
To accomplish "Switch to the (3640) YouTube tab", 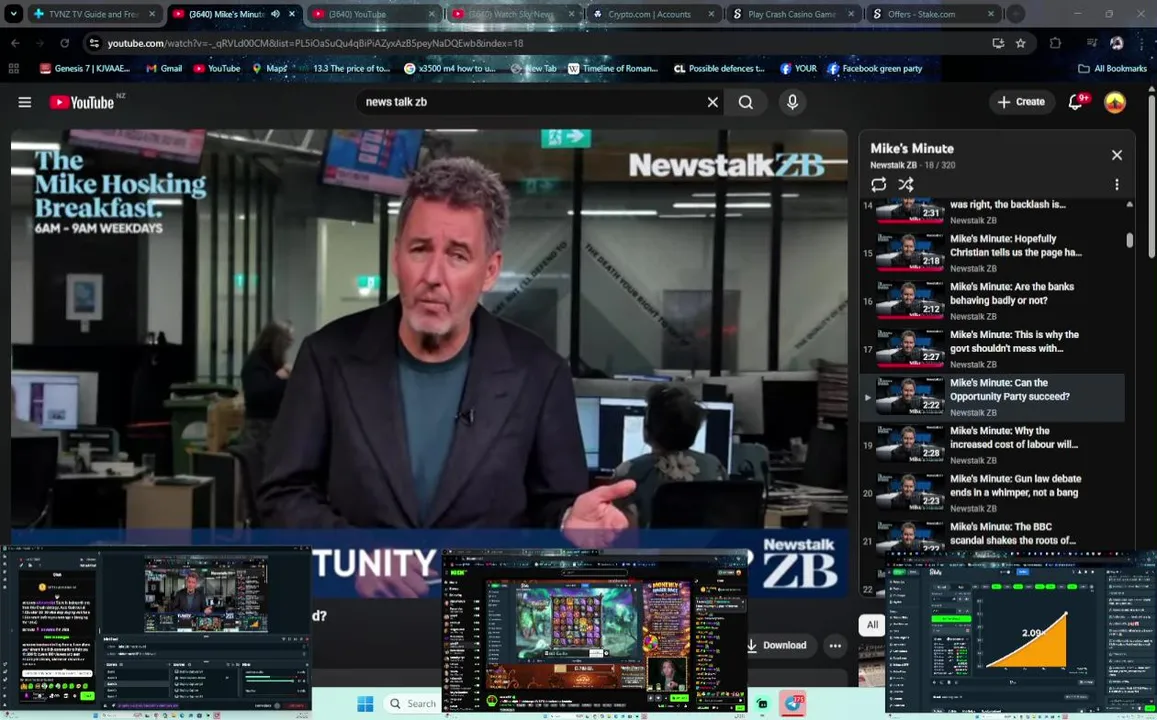I will [367, 14].
